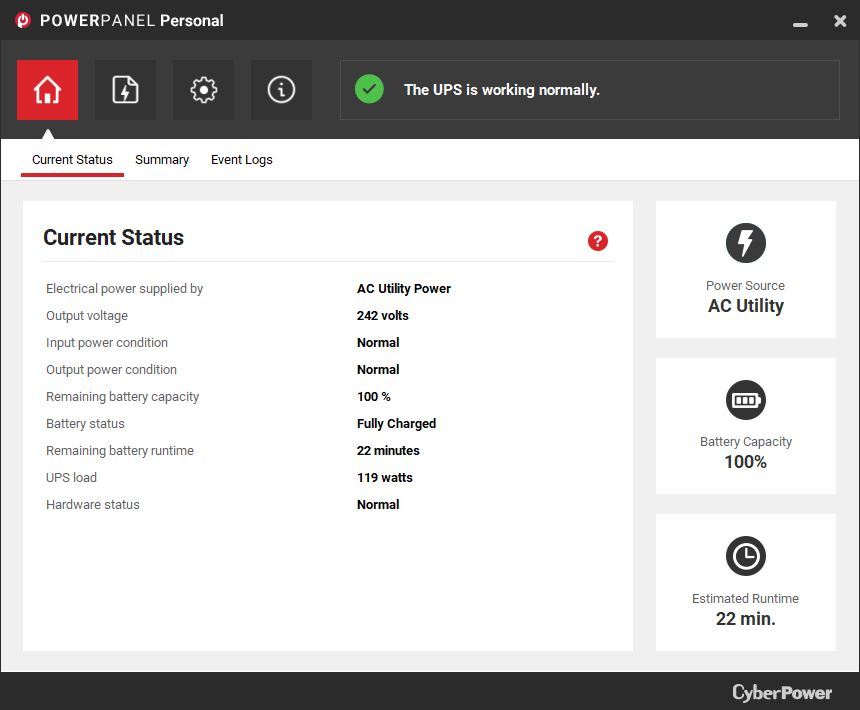Switch to the Summary tab
The width and height of the screenshot is (860, 710).
(162, 160)
